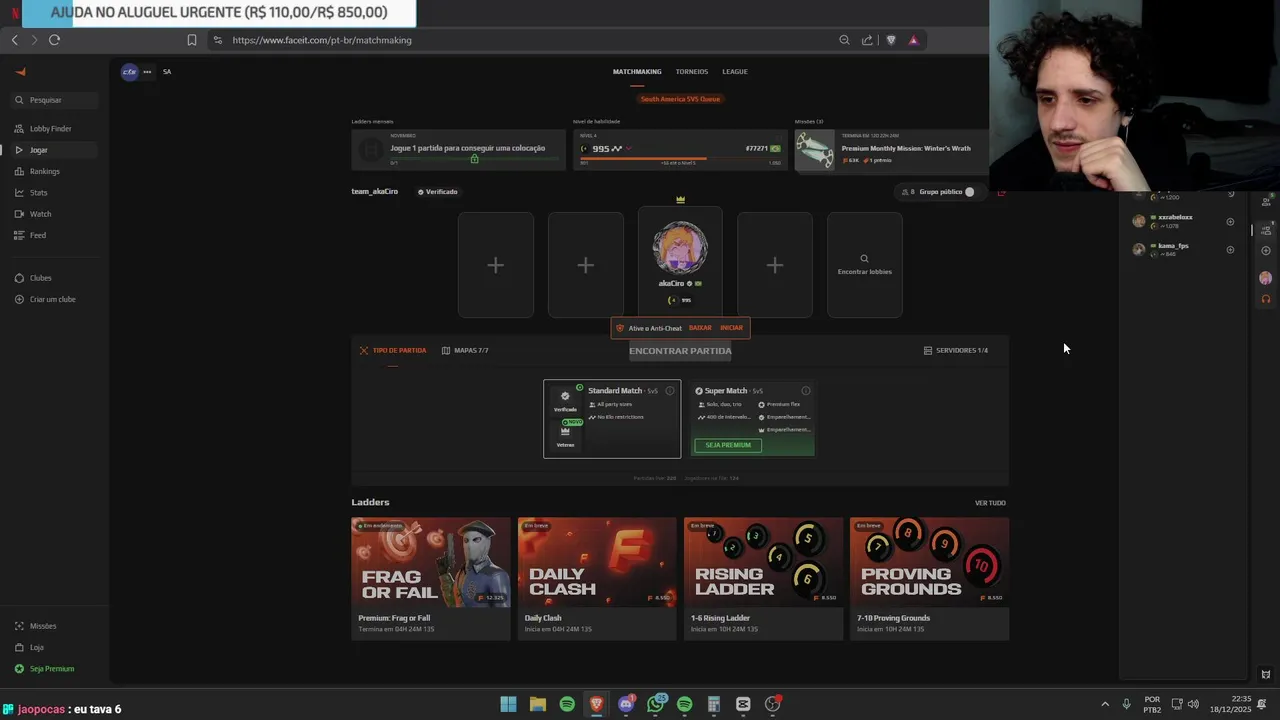Viewport: 1280px width, 720px height.
Task: Show info for Standard Match
Action: click(x=670, y=391)
